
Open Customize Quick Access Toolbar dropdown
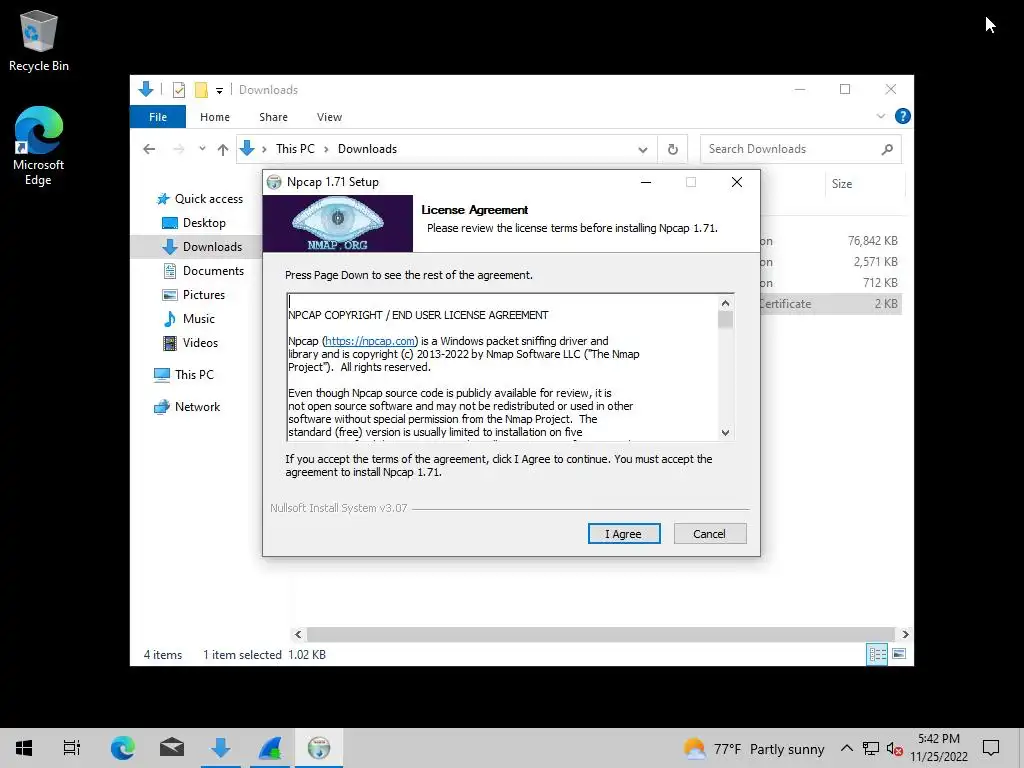(219, 90)
